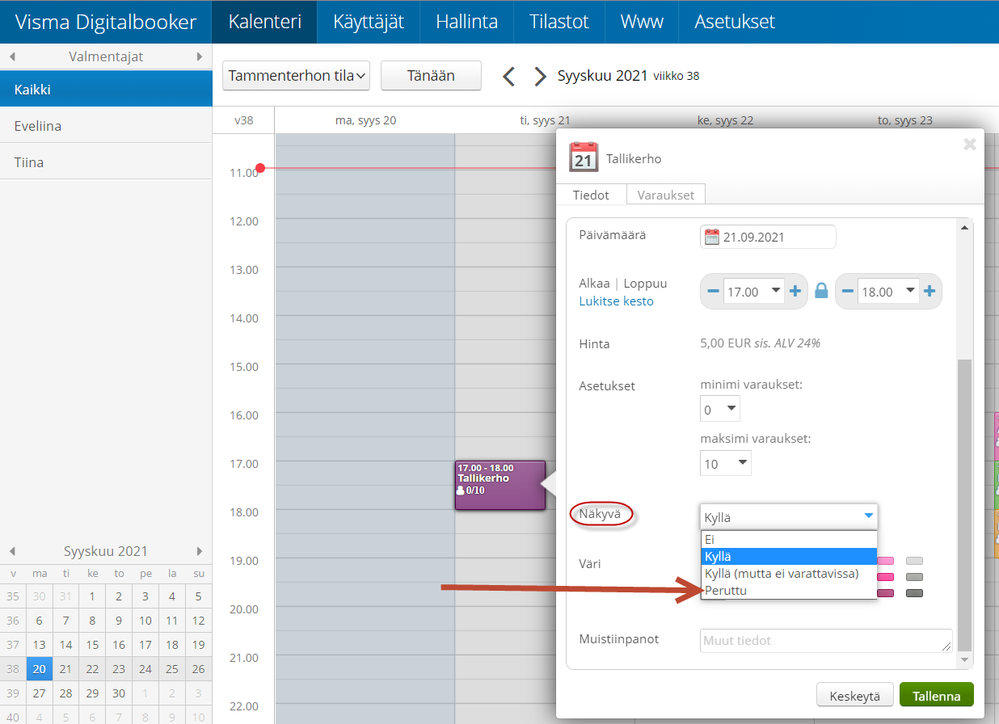The image size is (999, 724).
Task: Click ma, syys 20 column header
Action: pos(366,120)
